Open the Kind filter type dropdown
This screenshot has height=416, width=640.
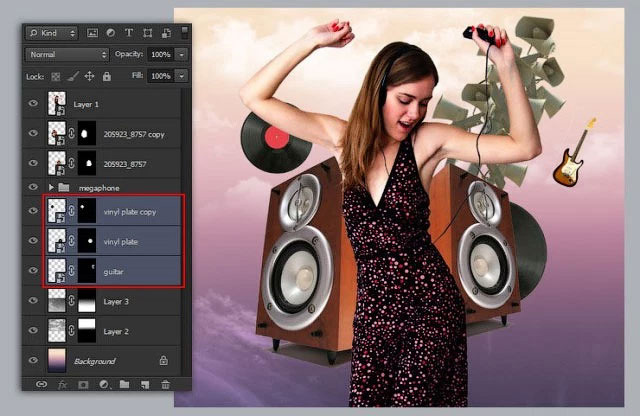coord(52,33)
